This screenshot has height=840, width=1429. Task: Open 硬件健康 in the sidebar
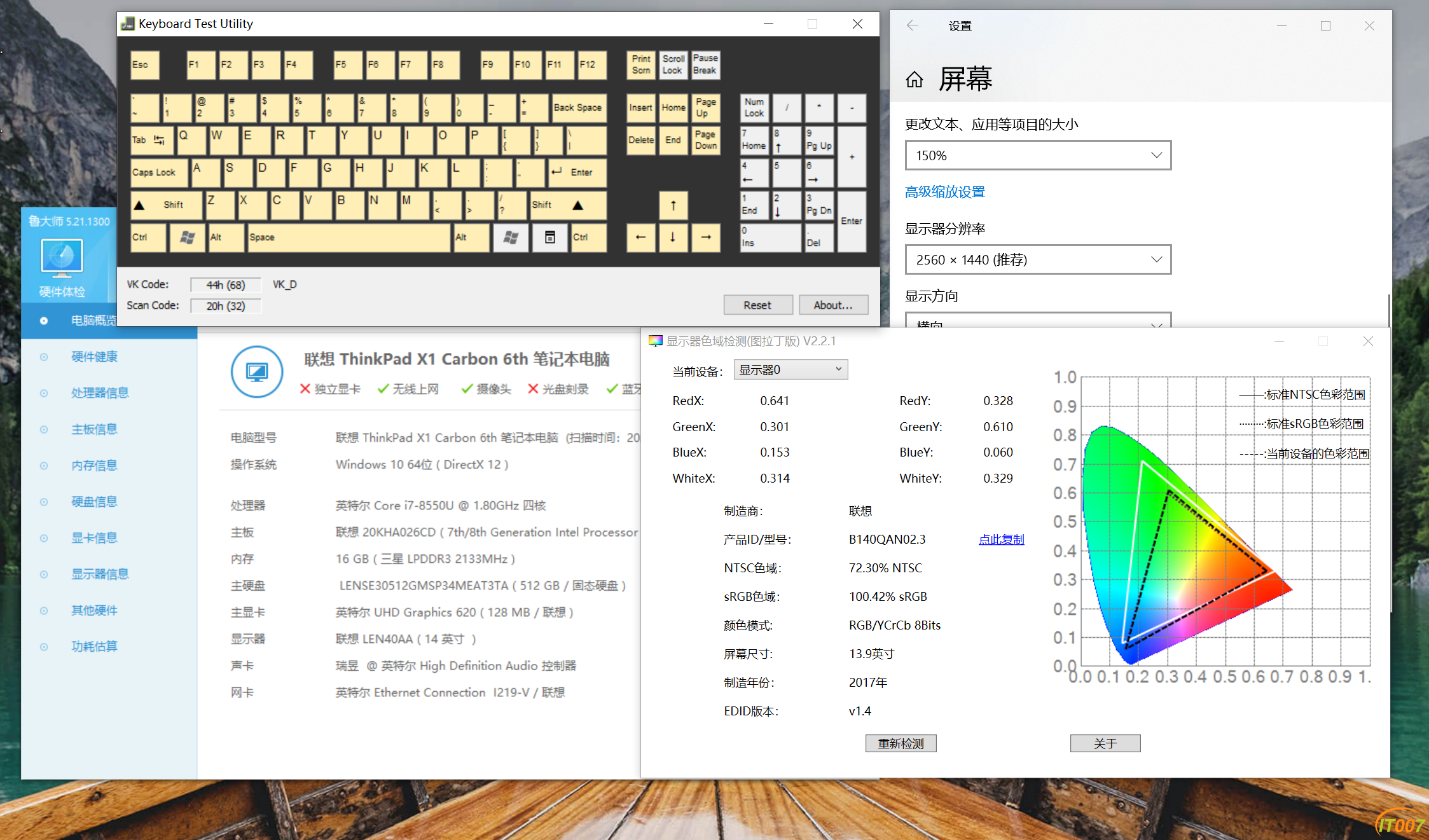[x=94, y=357]
